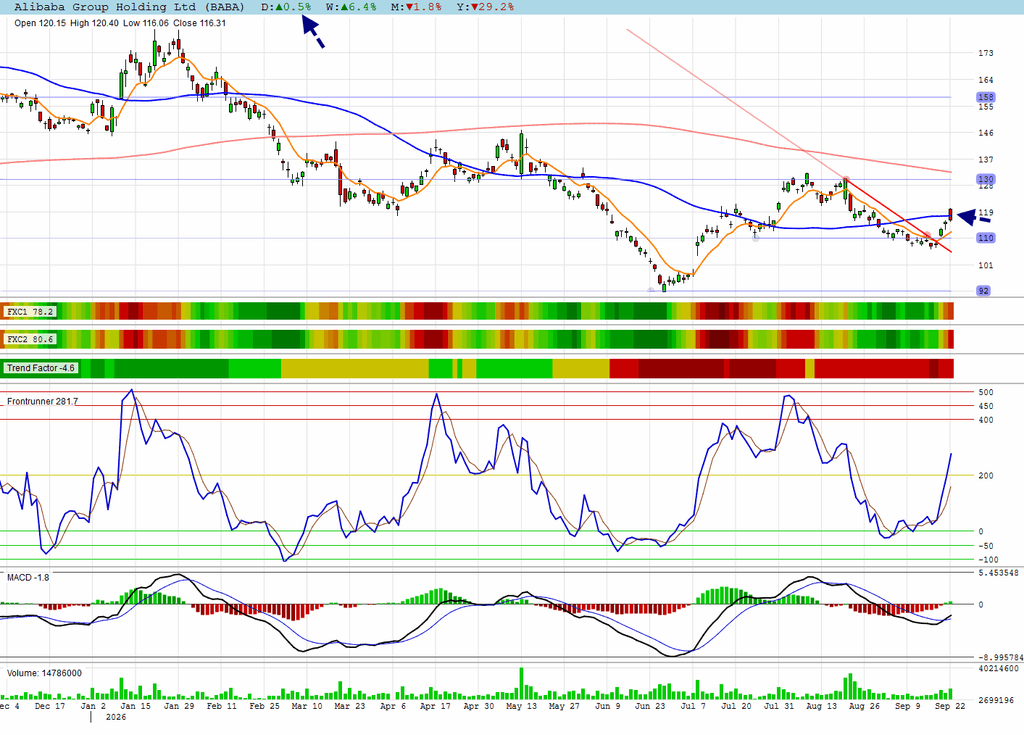Viewport: 1024px width, 735px height.
Task: Click the FXC1 78.2 indicator label
Action: click(30, 312)
